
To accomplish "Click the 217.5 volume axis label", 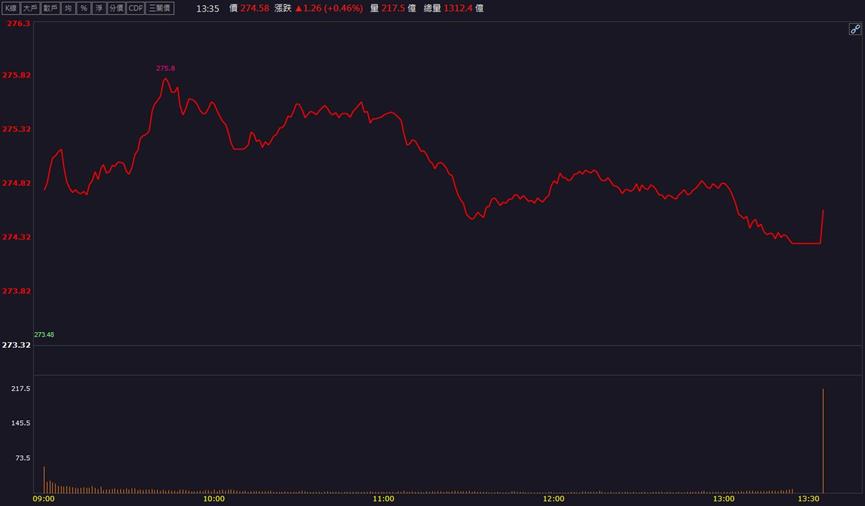I will [21, 388].
